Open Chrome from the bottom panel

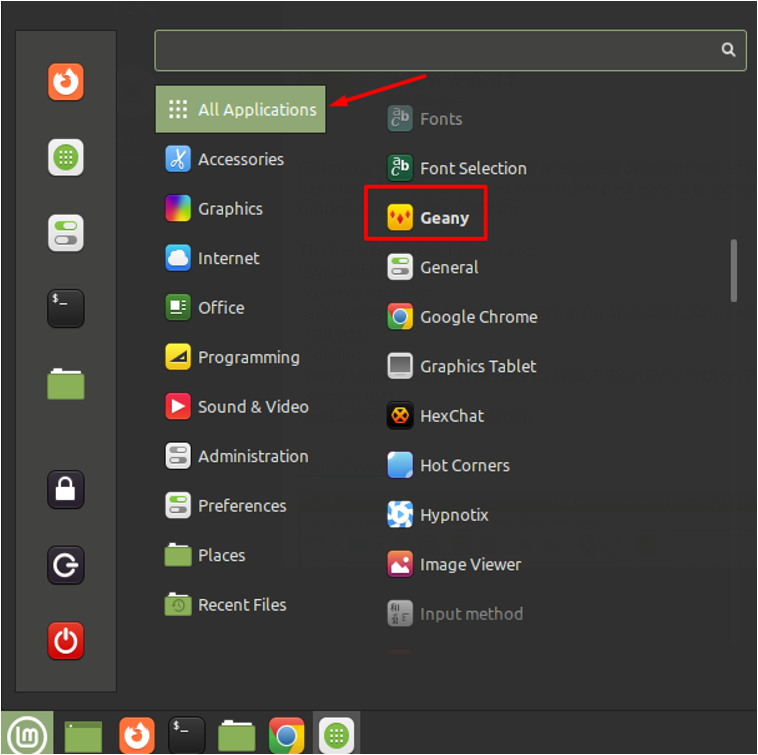point(287,736)
